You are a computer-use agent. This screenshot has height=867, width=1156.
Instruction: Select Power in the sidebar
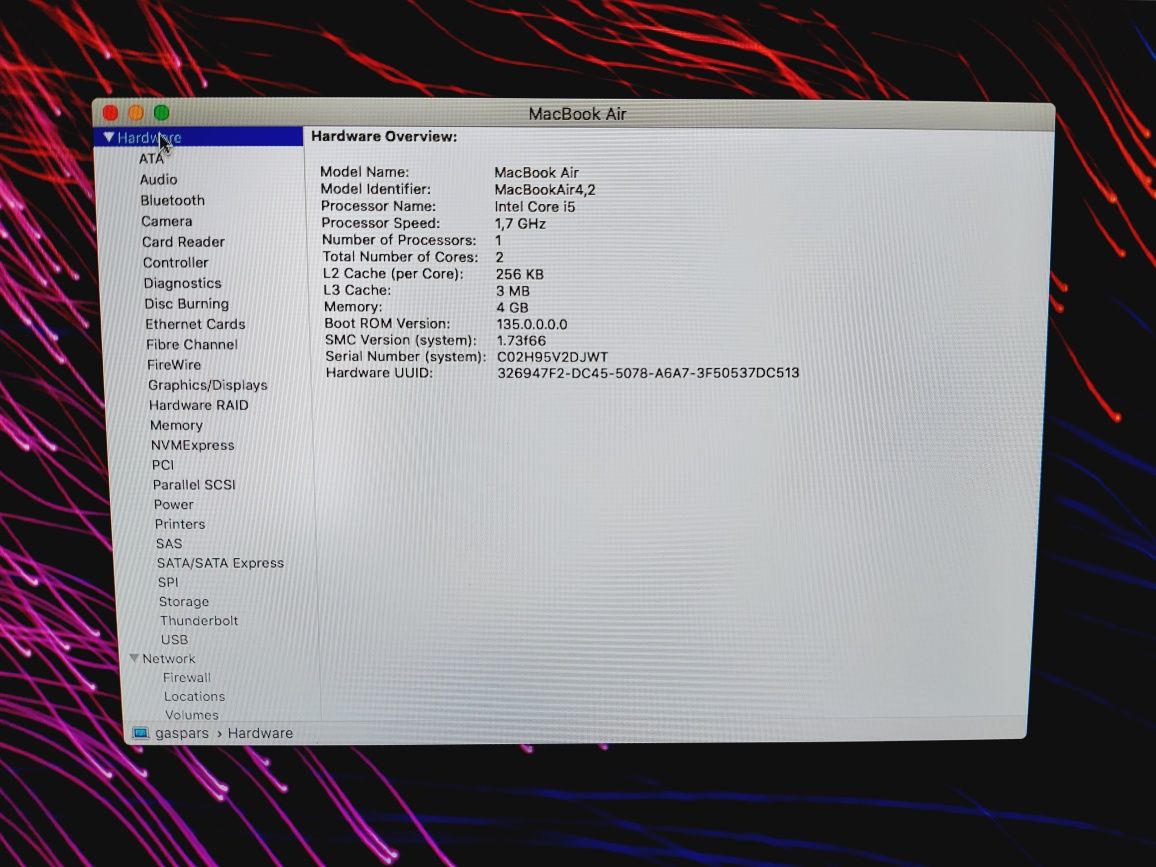(173, 504)
